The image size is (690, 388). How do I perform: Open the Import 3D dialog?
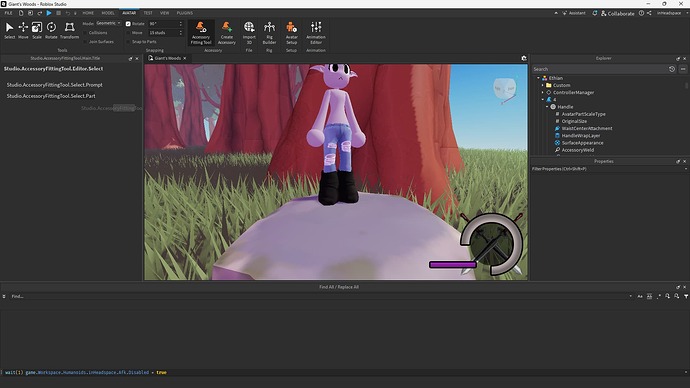249,33
